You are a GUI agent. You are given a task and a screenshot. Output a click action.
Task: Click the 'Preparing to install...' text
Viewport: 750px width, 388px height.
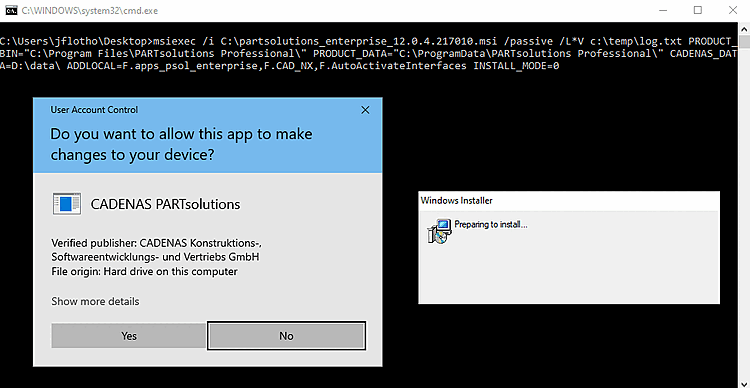click(491, 224)
